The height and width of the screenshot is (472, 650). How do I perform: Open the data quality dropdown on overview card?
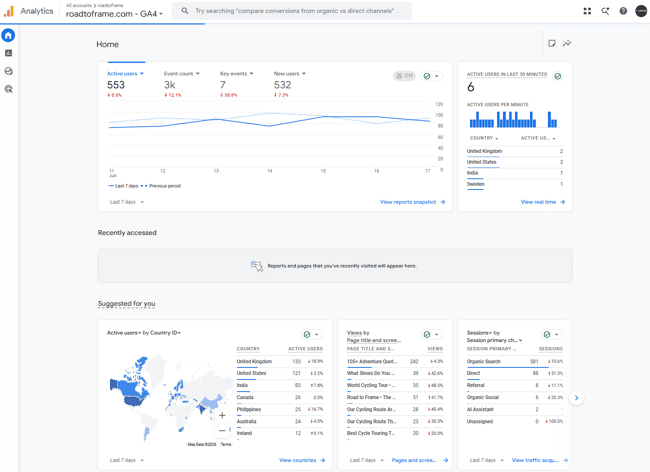(432, 76)
